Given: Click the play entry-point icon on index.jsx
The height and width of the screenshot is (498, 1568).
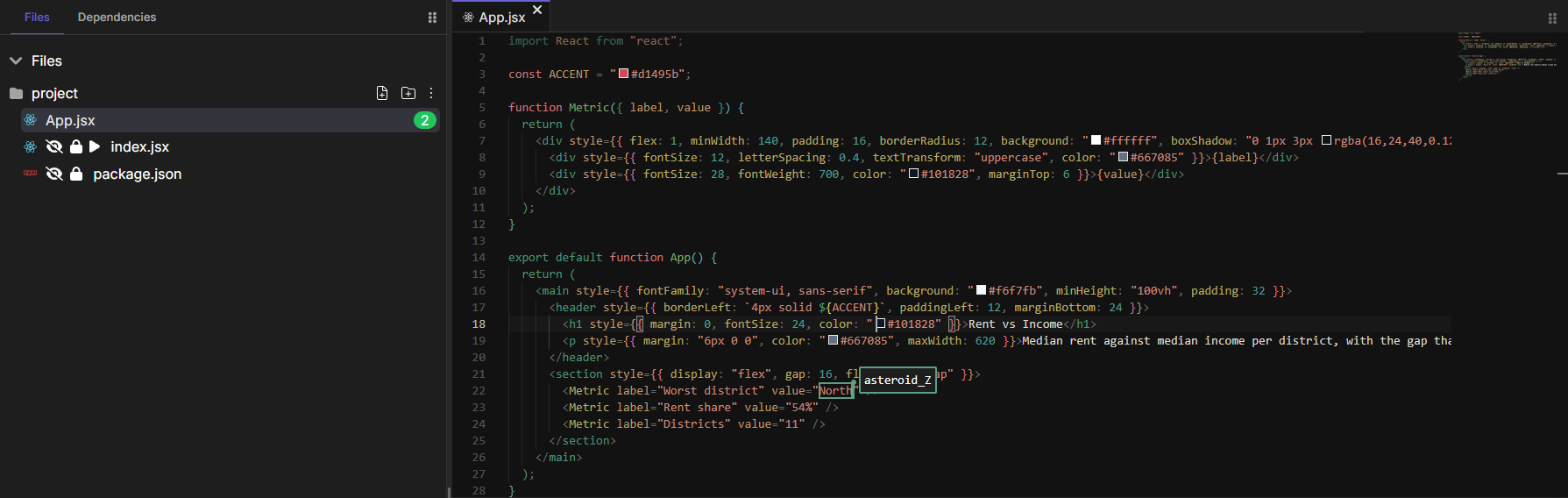Looking at the screenshot, I should 95,147.
